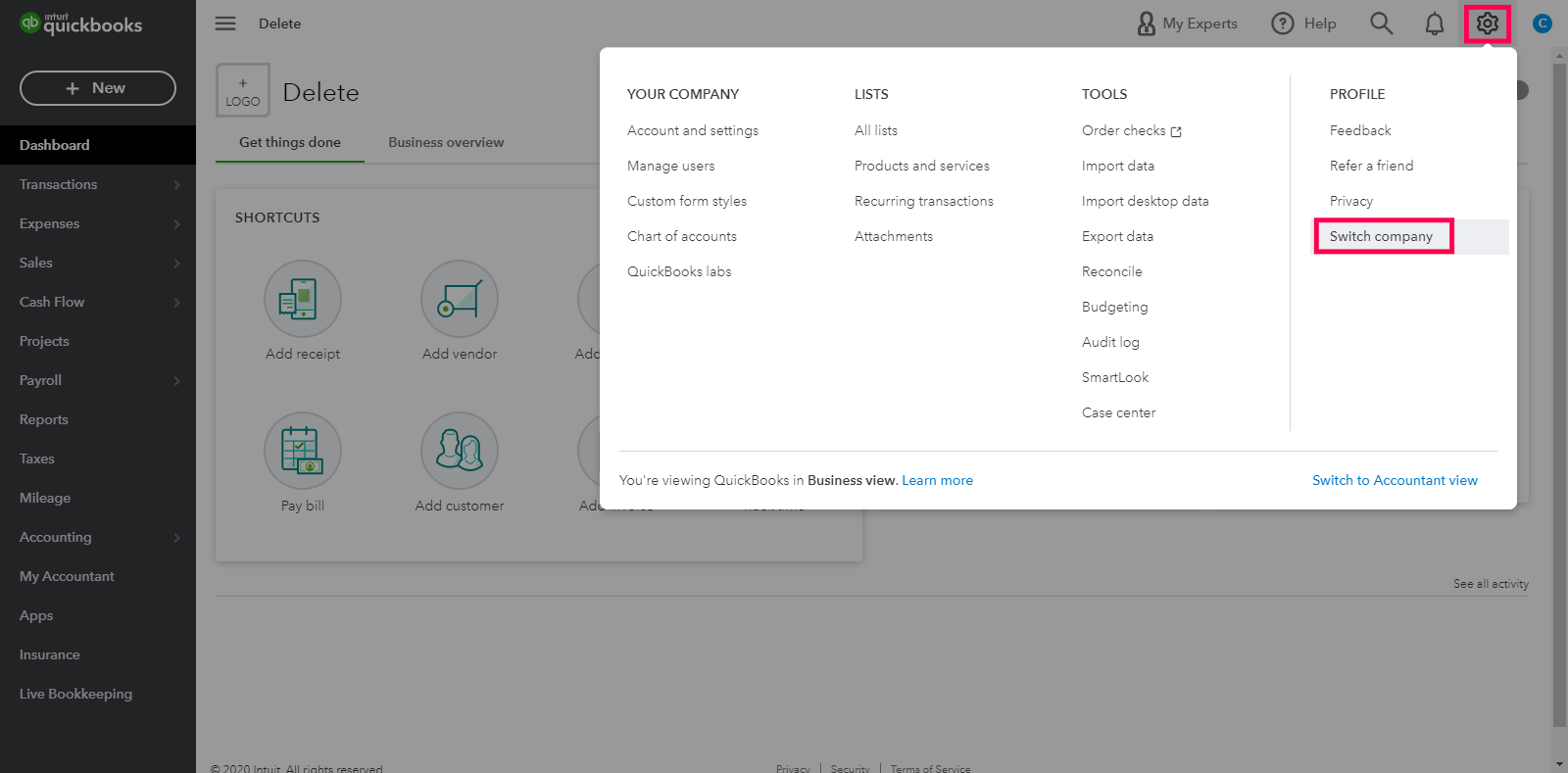The height and width of the screenshot is (773, 1568).
Task: Open Reconcile tool
Action: (x=1112, y=271)
